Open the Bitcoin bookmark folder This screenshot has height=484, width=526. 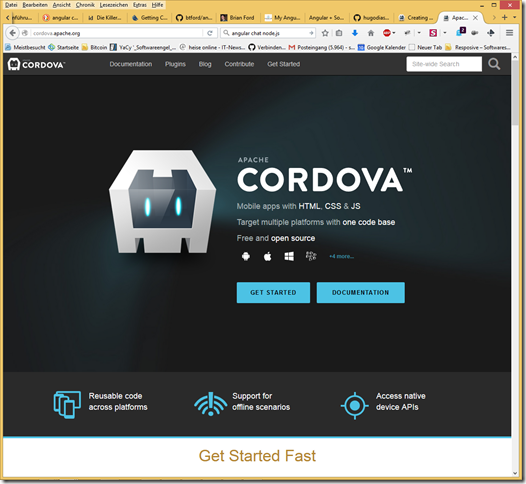coord(95,47)
